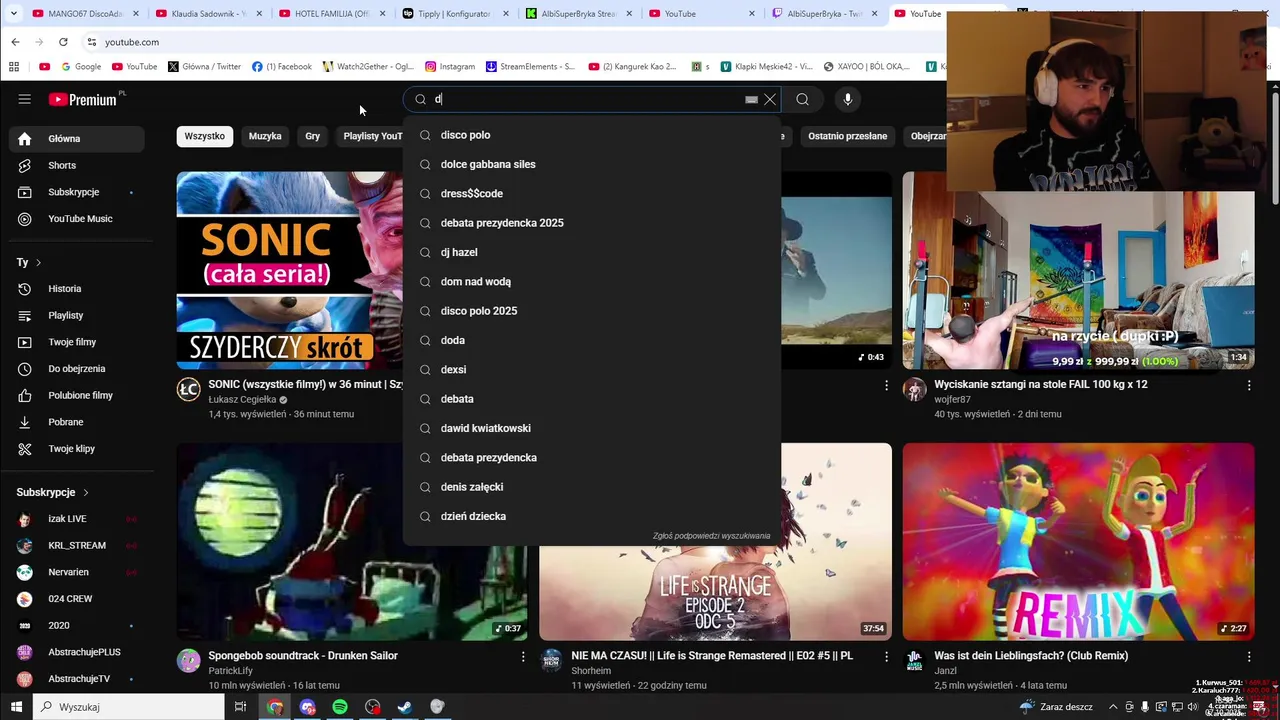Select suggestion 'dj hazel'

tap(592, 252)
